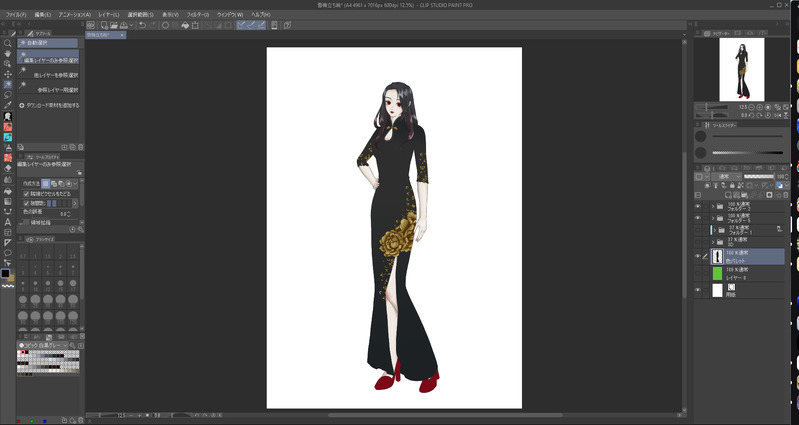This screenshot has height=425, width=799.
Task: Select the Hand move-canvas tool
Action: click(8, 54)
